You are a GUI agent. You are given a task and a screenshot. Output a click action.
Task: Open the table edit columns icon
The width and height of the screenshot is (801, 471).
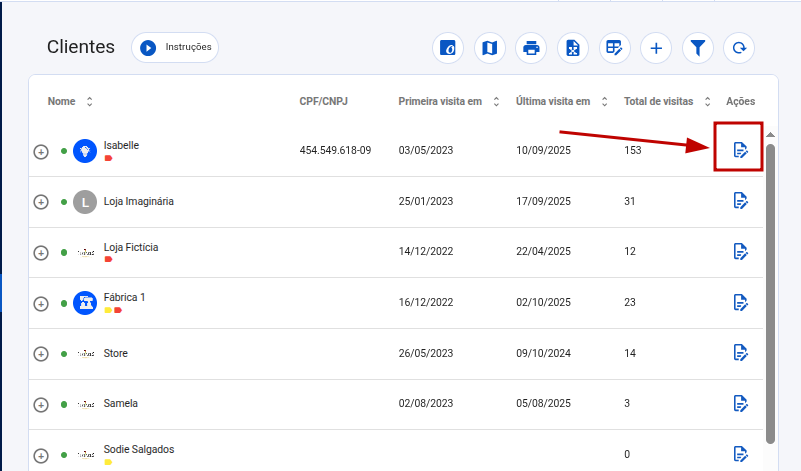[614, 47]
